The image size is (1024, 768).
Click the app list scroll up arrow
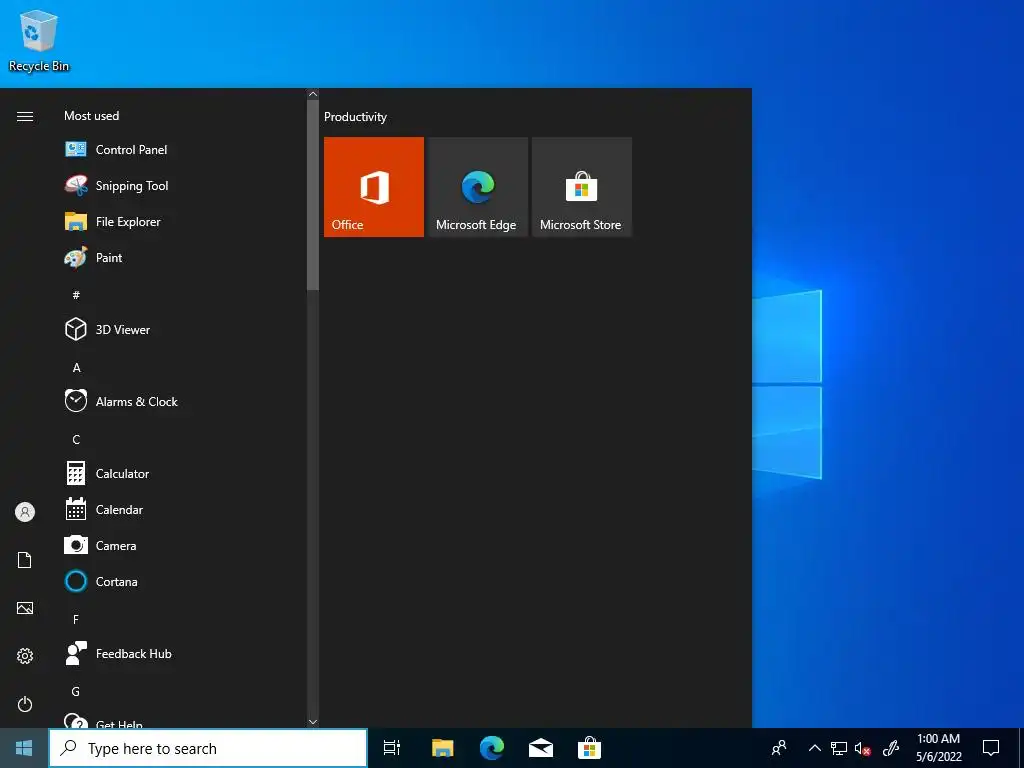click(313, 94)
